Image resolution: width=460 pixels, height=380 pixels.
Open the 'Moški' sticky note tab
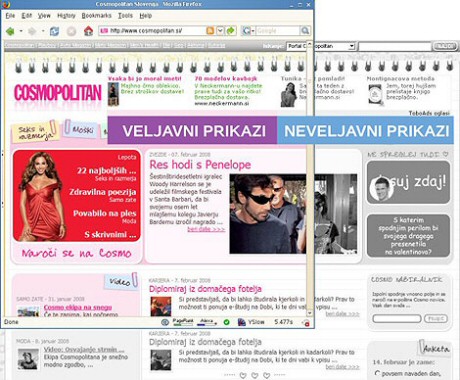tap(82, 130)
